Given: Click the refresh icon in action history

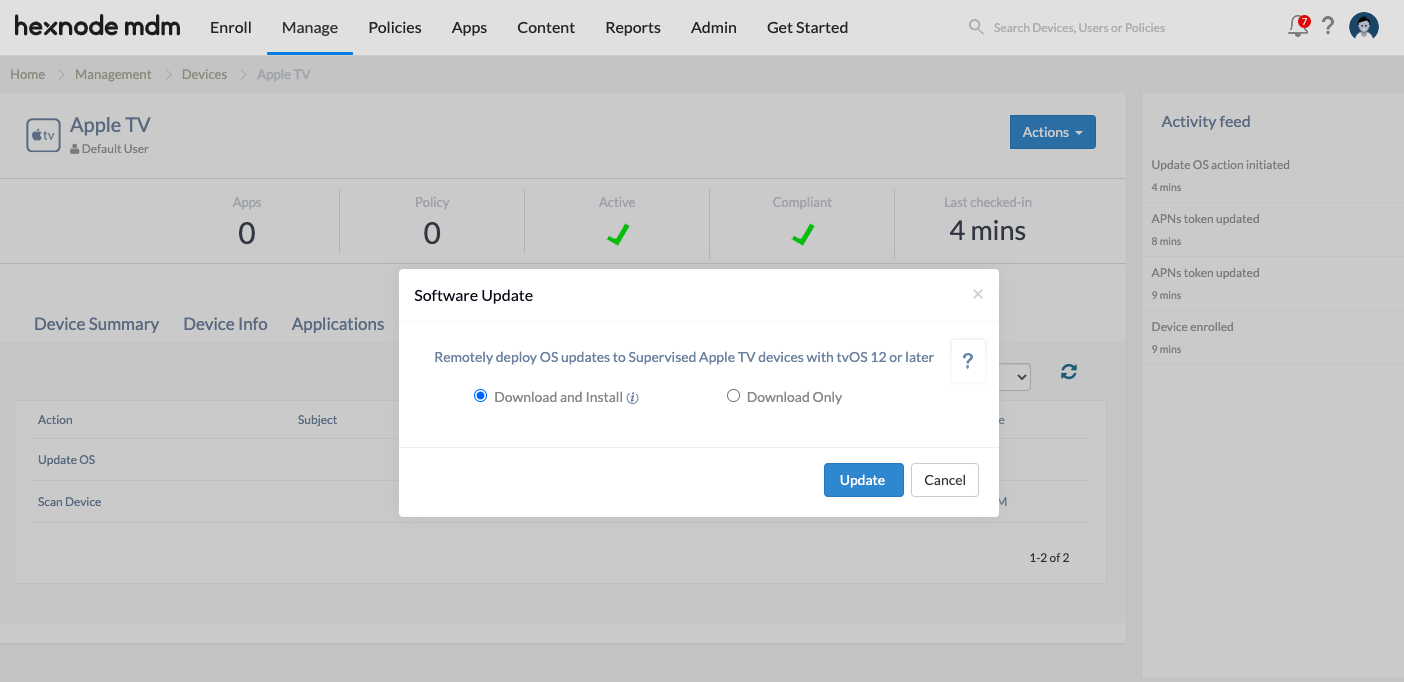Looking at the screenshot, I should click(1069, 372).
